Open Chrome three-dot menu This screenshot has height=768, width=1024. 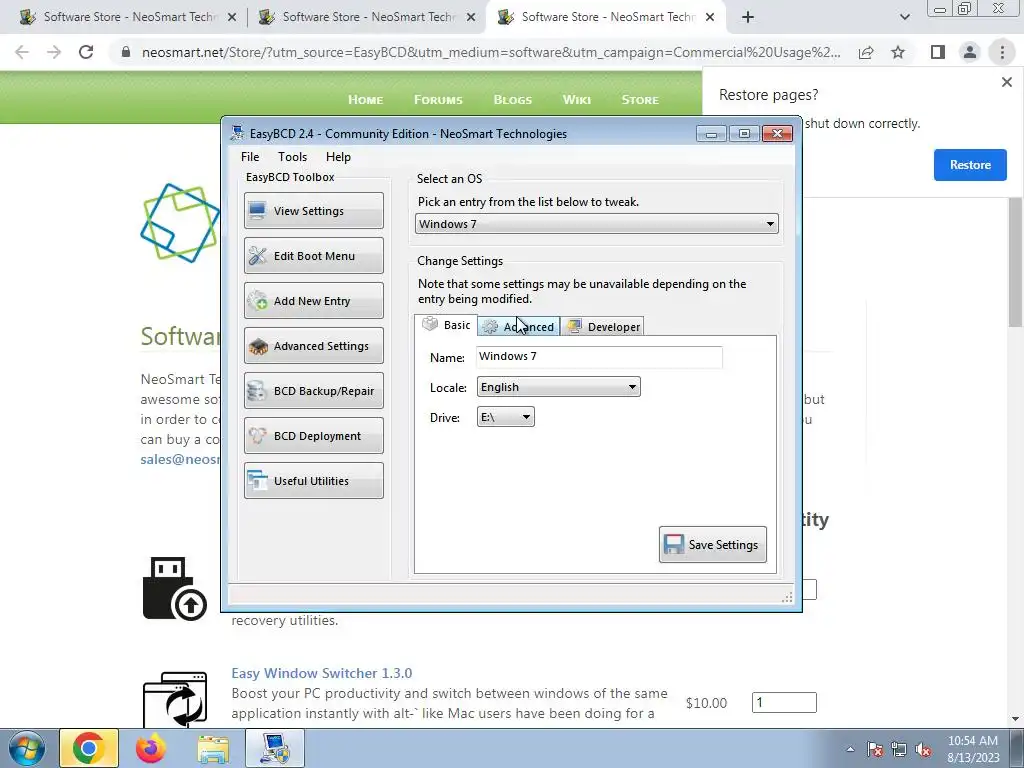point(1002,52)
